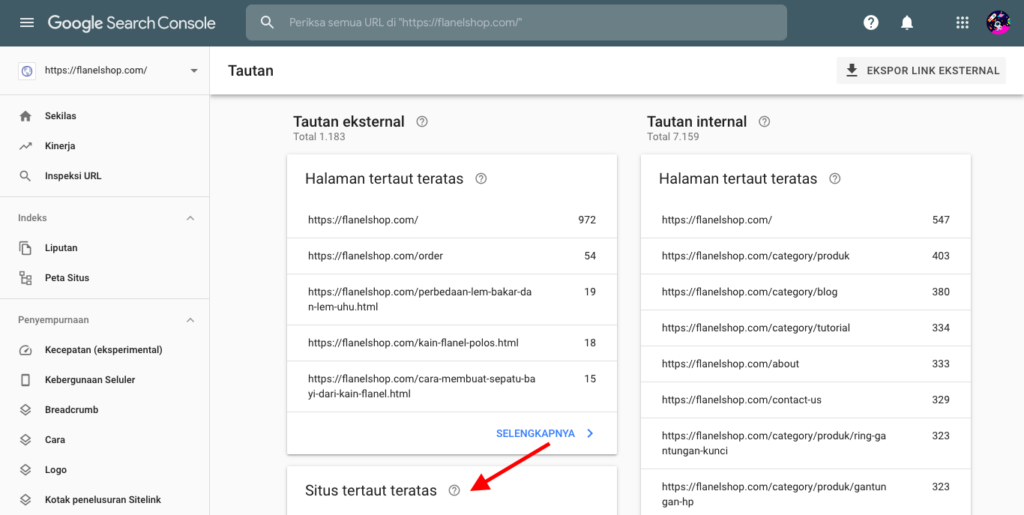Collapse the Penyempurnaan sidebar section
Screen dimensions: 1024x515
click(191, 320)
